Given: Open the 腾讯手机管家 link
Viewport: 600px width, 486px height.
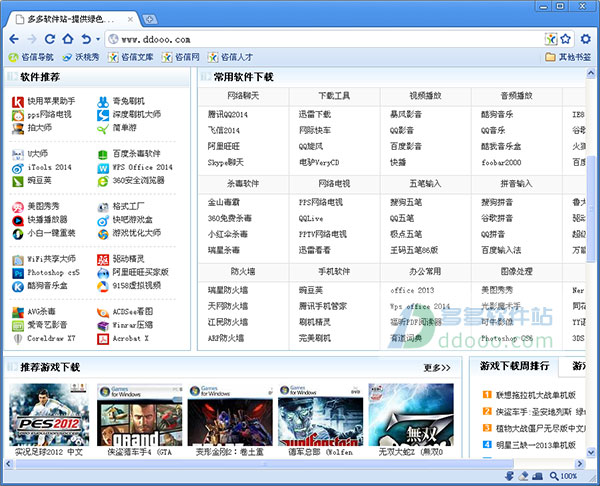Looking at the screenshot, I should [x=323, y=306].
